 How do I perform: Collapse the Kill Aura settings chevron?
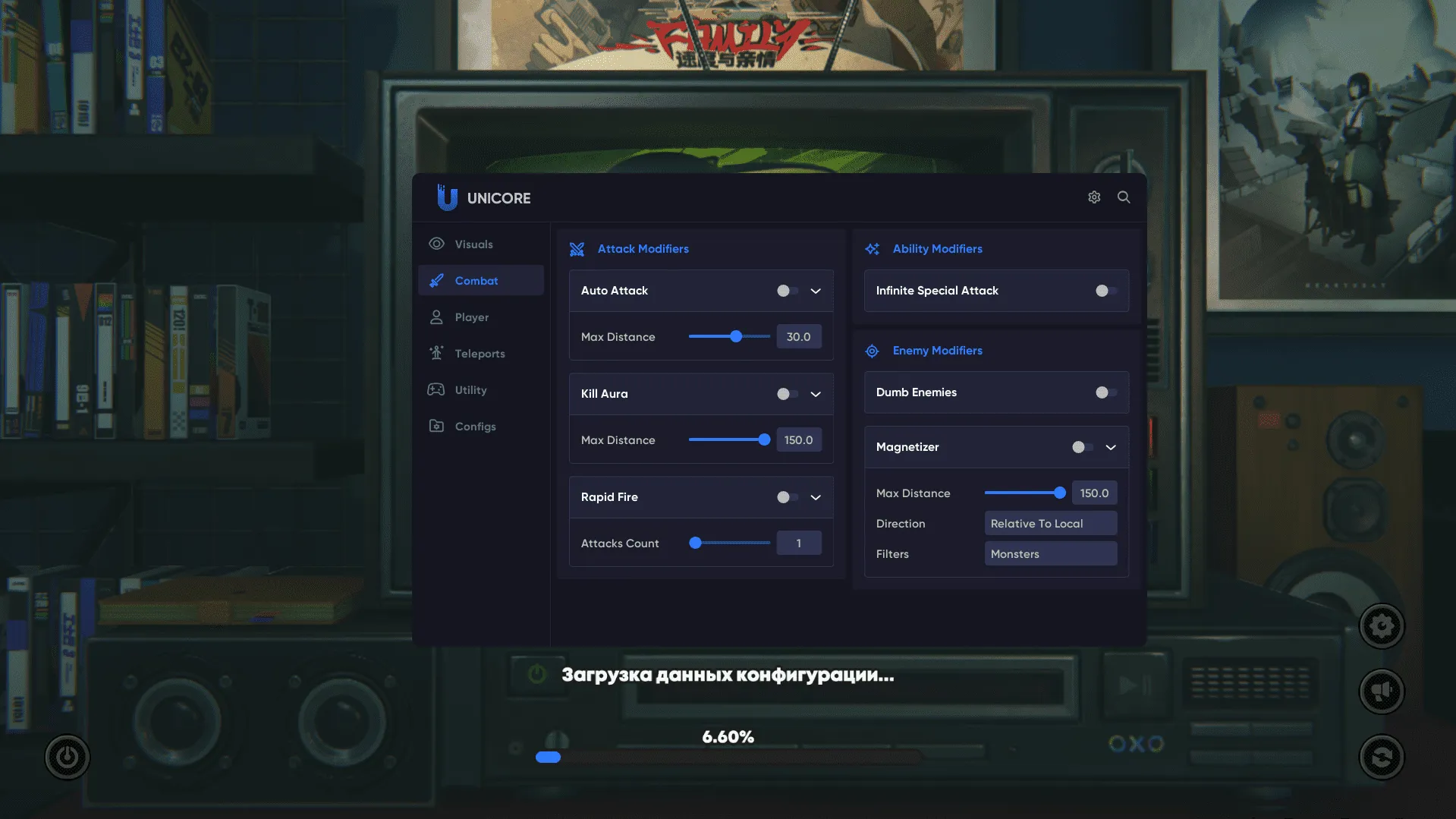(x=816, y=394)
